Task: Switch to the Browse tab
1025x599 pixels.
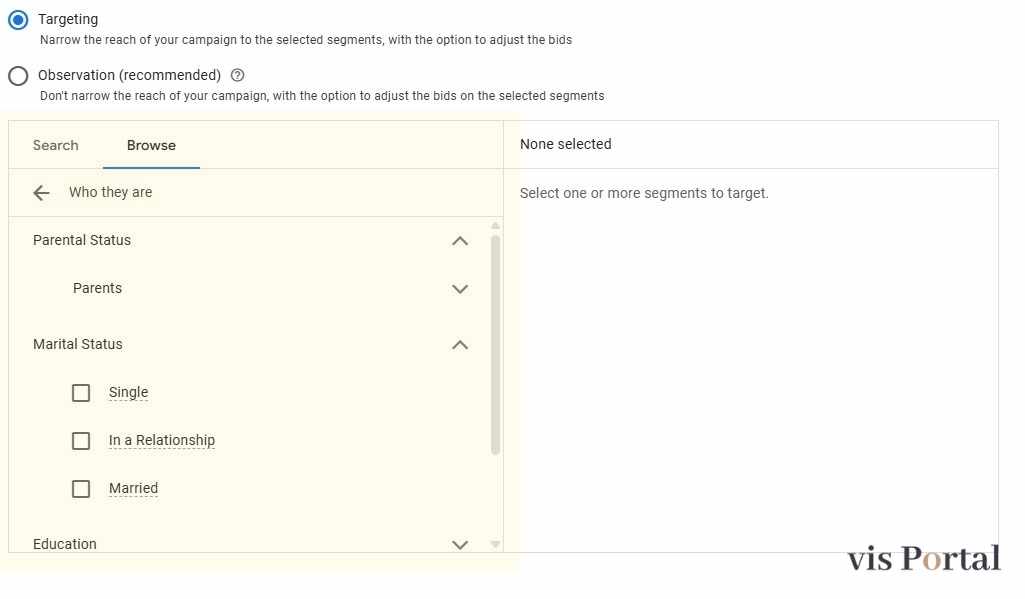Action: (x=151, y=145)
